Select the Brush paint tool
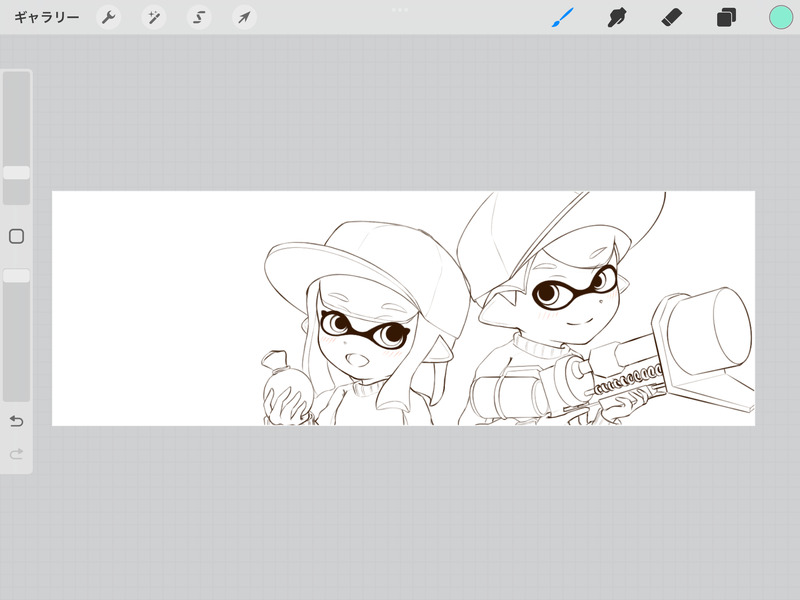 pos(563,18)
